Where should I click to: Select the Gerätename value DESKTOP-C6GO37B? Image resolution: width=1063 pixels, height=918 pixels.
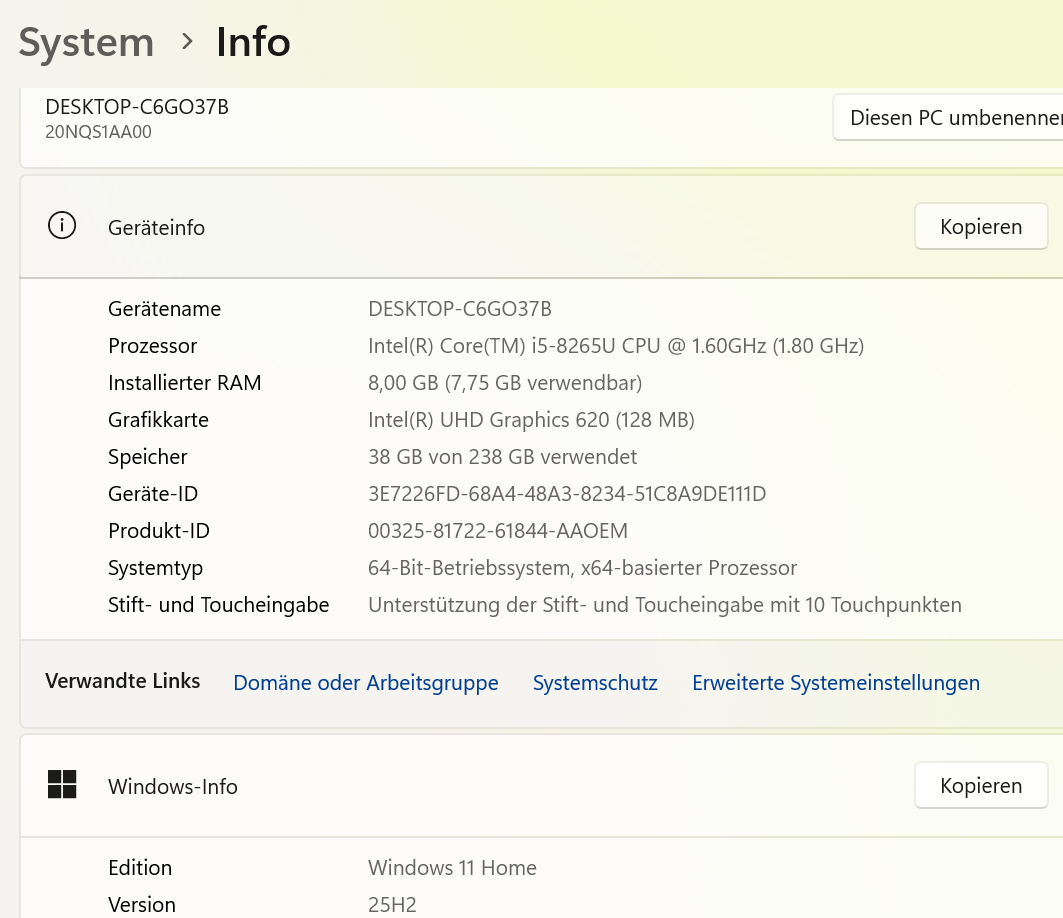point(460,308)
